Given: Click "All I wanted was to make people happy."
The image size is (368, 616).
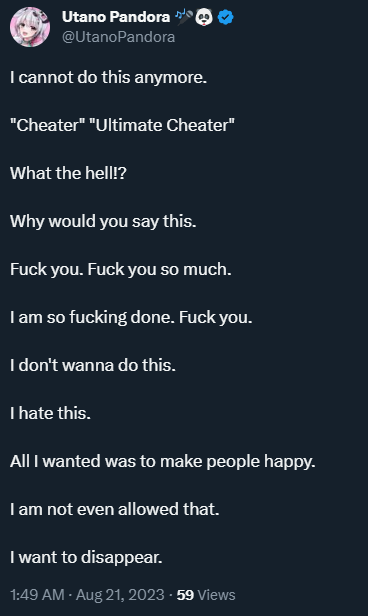Looking at the screenshot, I should click(x=163, y=462).
